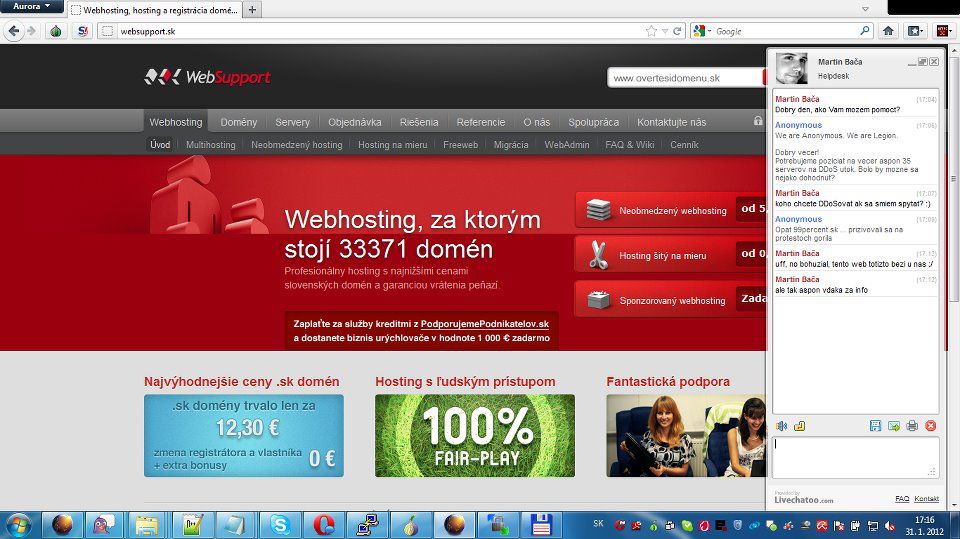
Task: Open Opera from the taskbar
Action: [323, 525]
